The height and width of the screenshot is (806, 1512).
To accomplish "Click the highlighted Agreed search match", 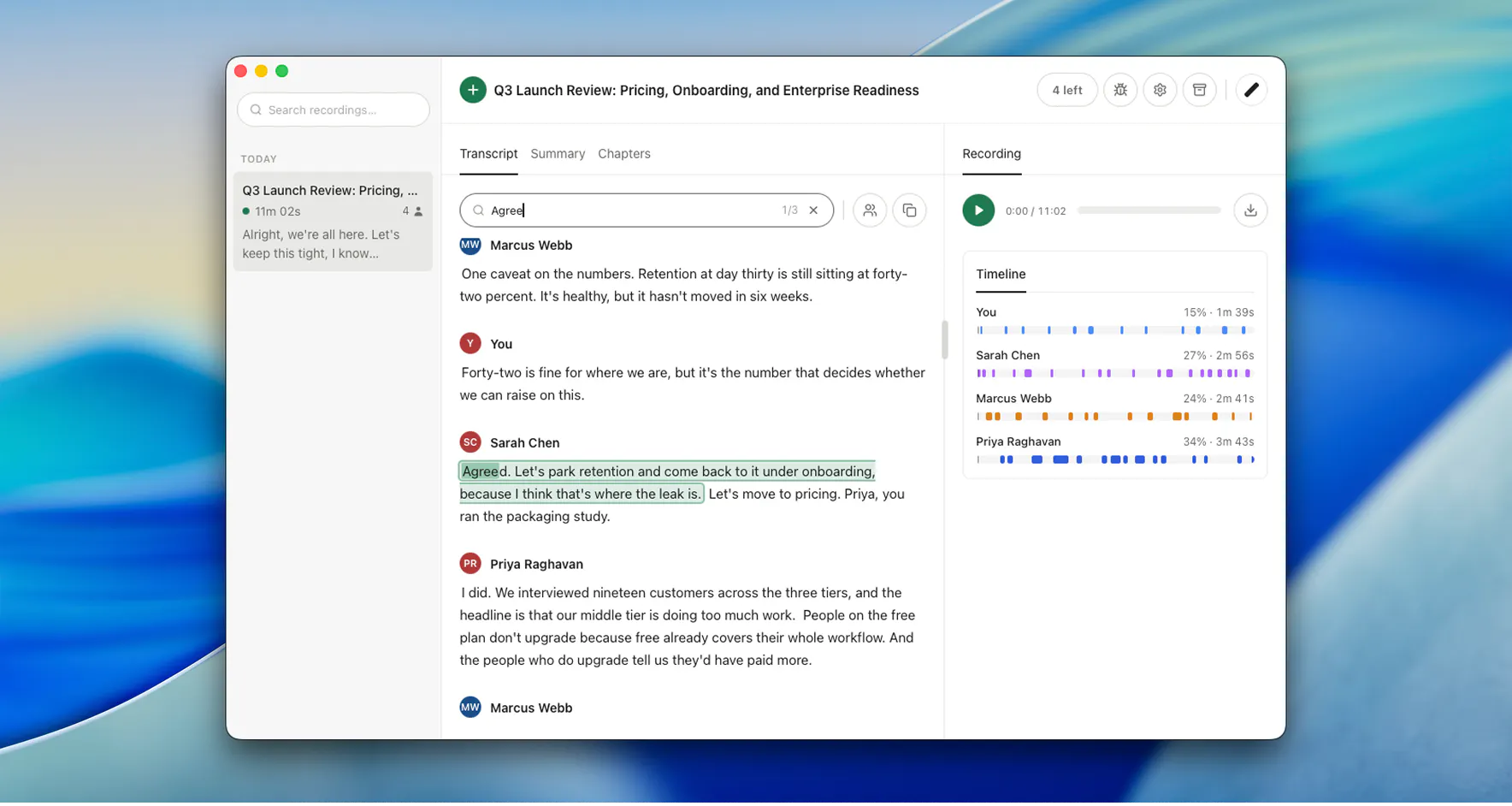I will click(x=481, y=471).
